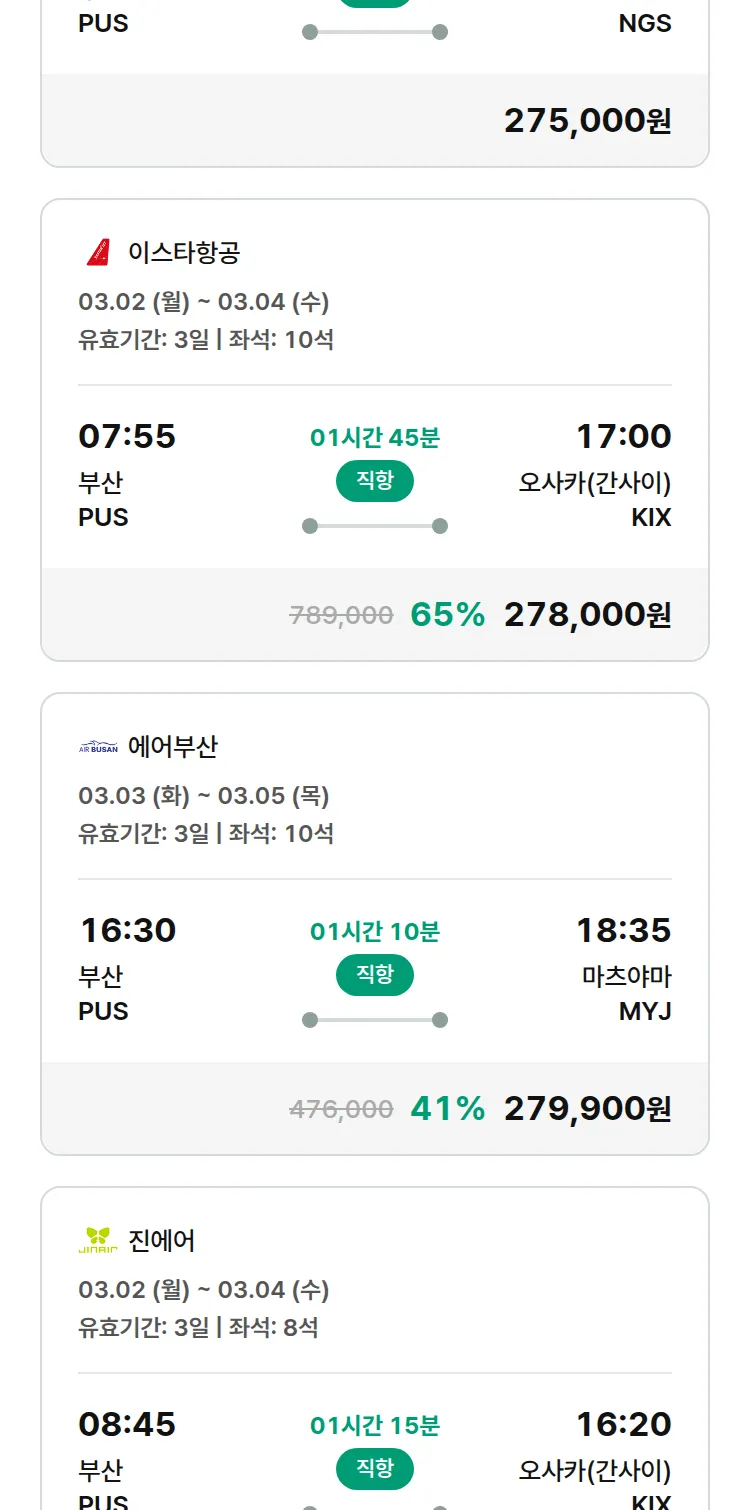
Task: Select the 275,000원 fare
Action: click(x=587, y=121)
